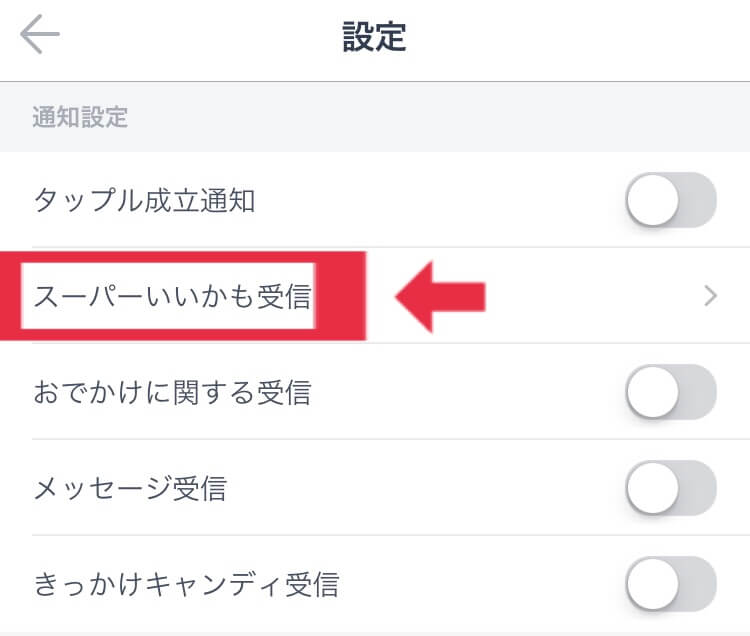
Task: Tap the タップル成立通知 label
Action: (145, 201)
